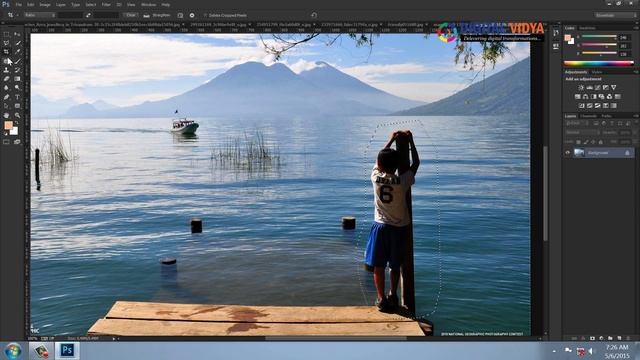Open the Ratio aspect dropdown
The image size is (640, 360).
click(x=39, y=15)
